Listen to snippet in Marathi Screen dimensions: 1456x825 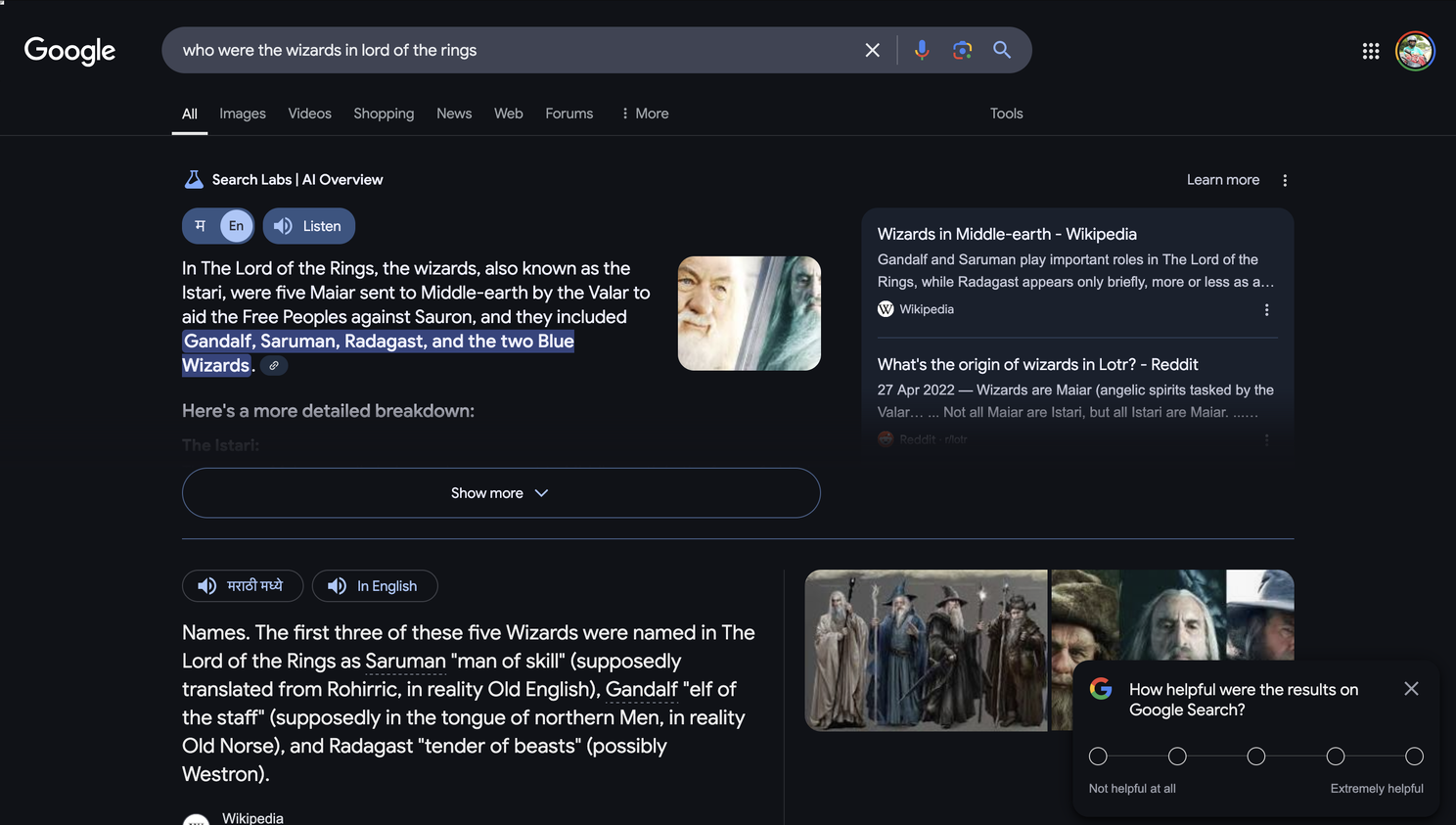click(243, 586)
